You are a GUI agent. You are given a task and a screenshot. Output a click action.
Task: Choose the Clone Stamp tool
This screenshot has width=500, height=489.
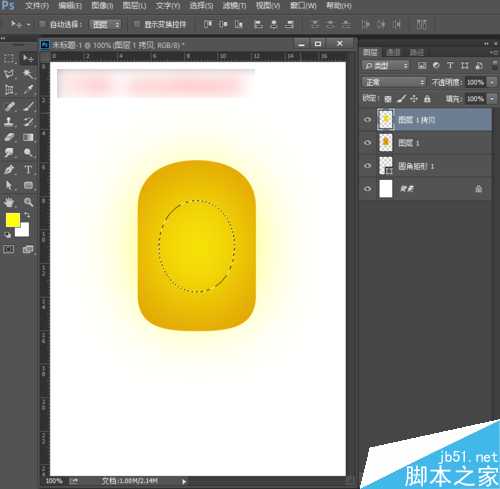pyautogui.click(x=9, y=122)
